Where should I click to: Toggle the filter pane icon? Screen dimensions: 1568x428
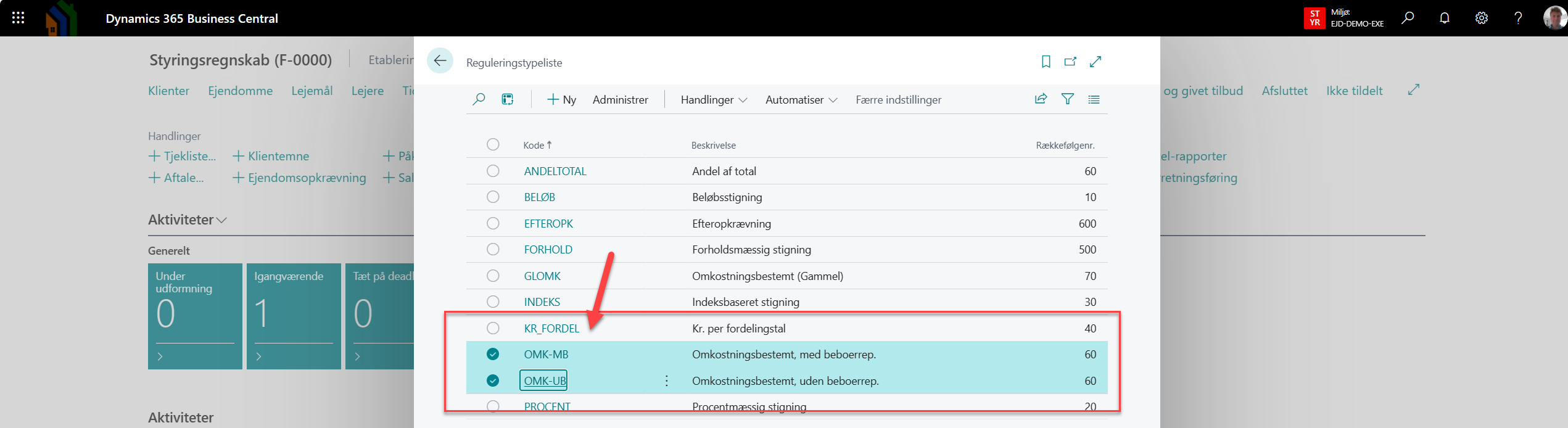(1068, 99)
